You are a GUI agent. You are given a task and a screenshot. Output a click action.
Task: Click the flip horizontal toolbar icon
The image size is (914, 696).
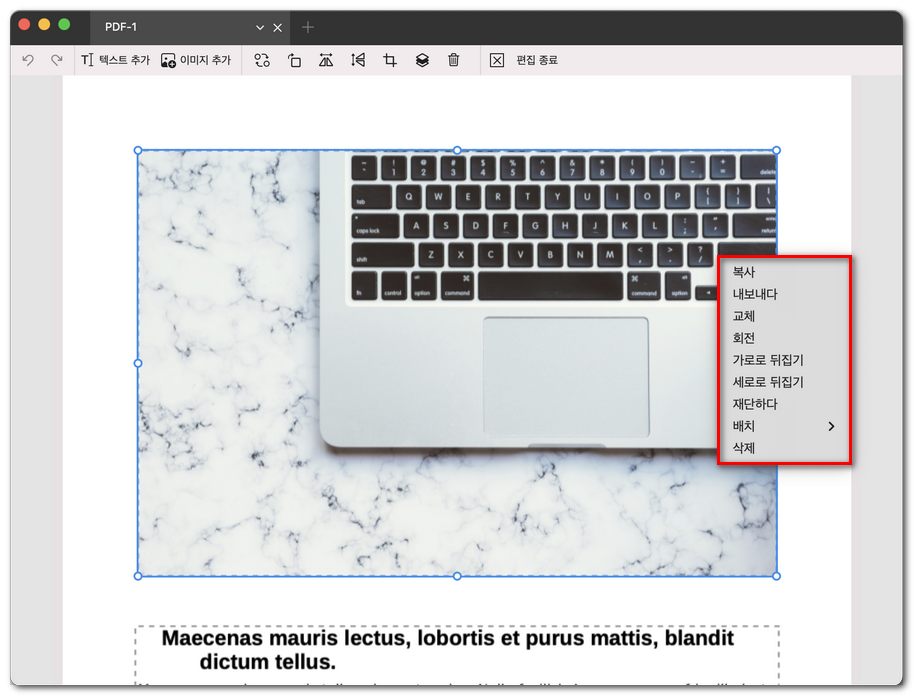click(x=326, y=60)
